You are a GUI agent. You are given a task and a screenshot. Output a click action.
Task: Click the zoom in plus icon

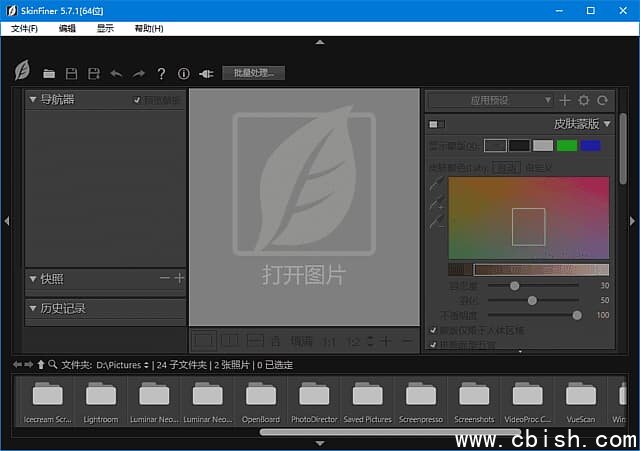pos(386,341)
